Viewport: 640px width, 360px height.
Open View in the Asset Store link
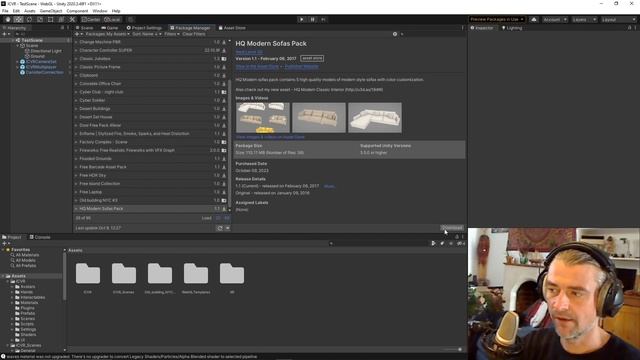pos(257,67)
